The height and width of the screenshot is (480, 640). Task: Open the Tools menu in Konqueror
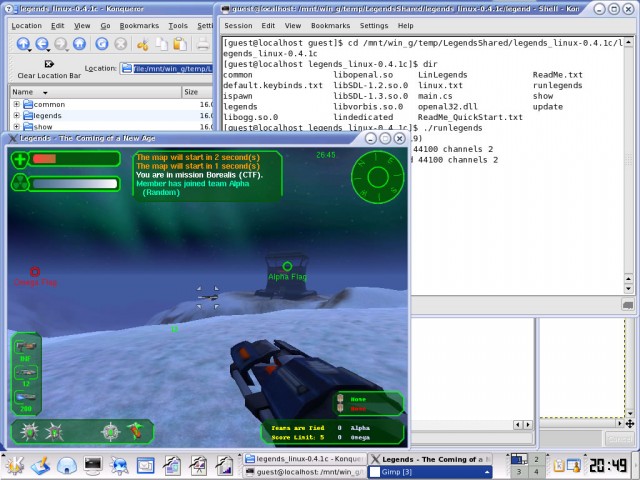point(178,26)
